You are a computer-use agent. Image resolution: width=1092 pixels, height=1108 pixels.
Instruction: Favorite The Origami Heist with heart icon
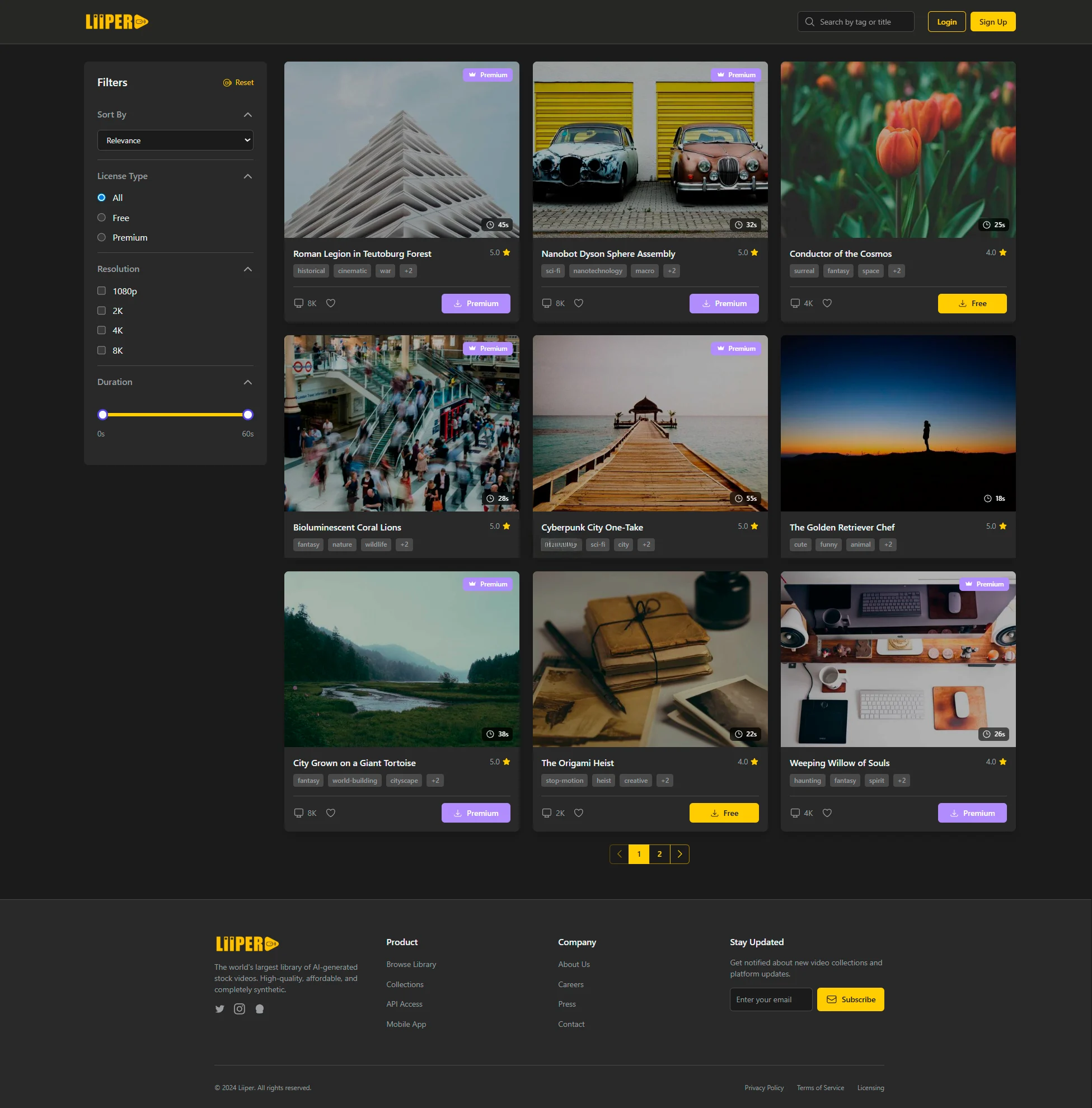point(579,813)
